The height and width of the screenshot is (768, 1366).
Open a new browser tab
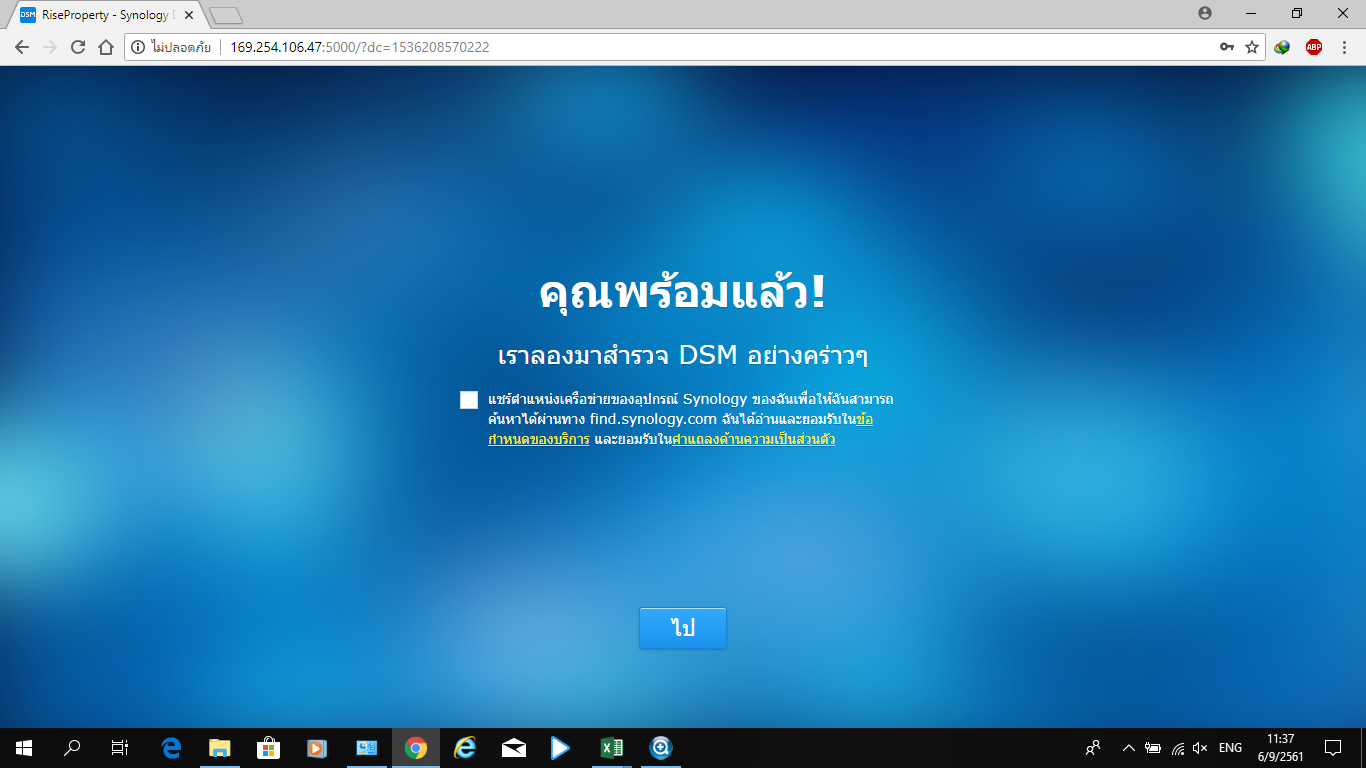[226, 15]
